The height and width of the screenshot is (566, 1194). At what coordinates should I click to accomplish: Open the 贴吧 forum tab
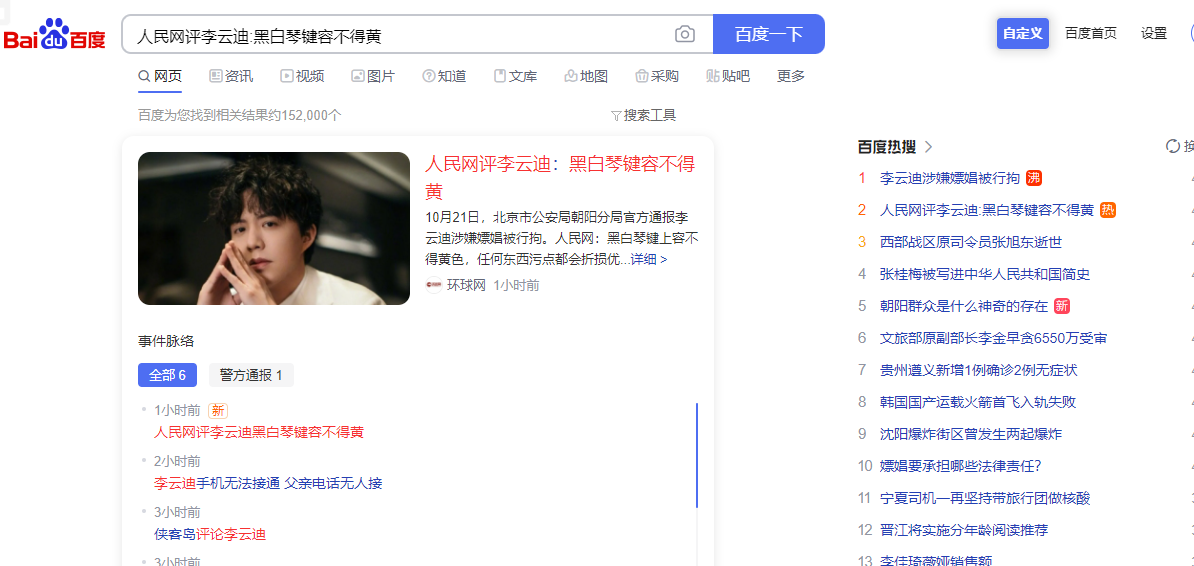tap(728, 76)
